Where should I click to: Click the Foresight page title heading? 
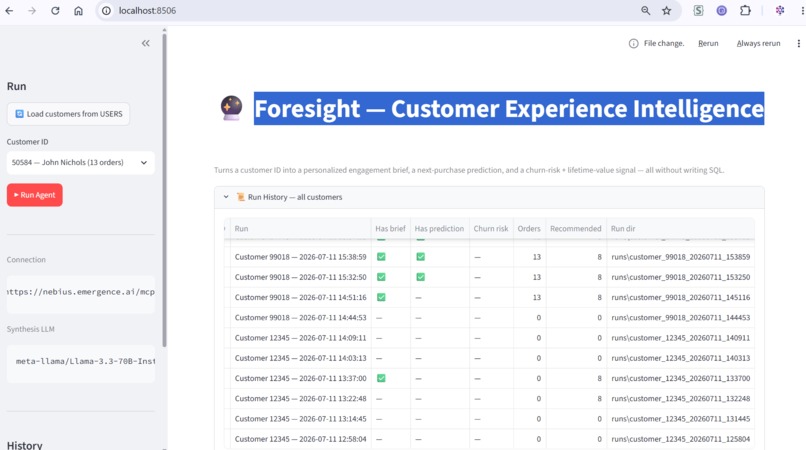pyautogui.click(x=509, y=109)
